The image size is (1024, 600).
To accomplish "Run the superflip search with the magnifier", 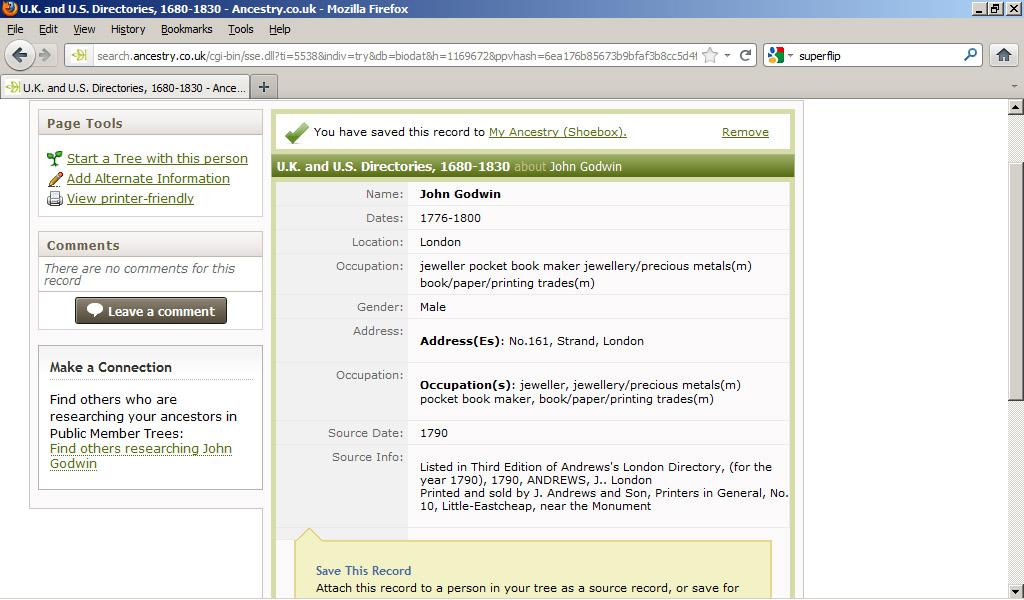I will [971, 55].
